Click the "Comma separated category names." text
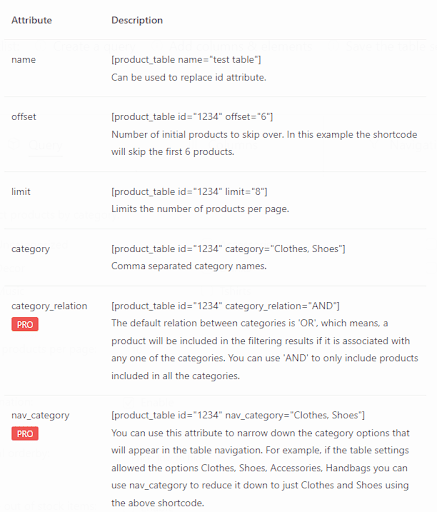Viewport: 437px width, 512px height. (189, 266)
